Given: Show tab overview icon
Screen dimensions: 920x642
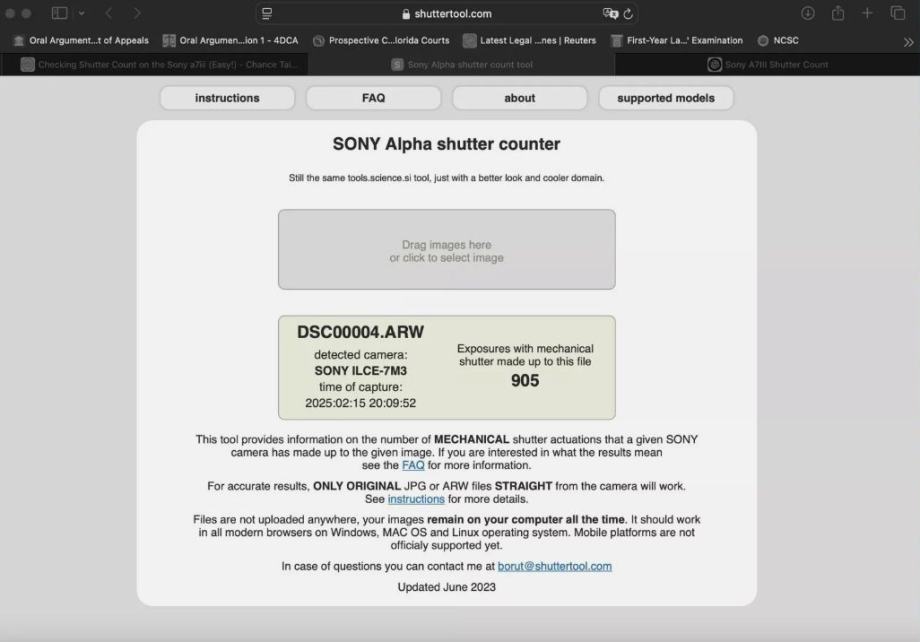Looking at the screenshot, I should 898,13.
